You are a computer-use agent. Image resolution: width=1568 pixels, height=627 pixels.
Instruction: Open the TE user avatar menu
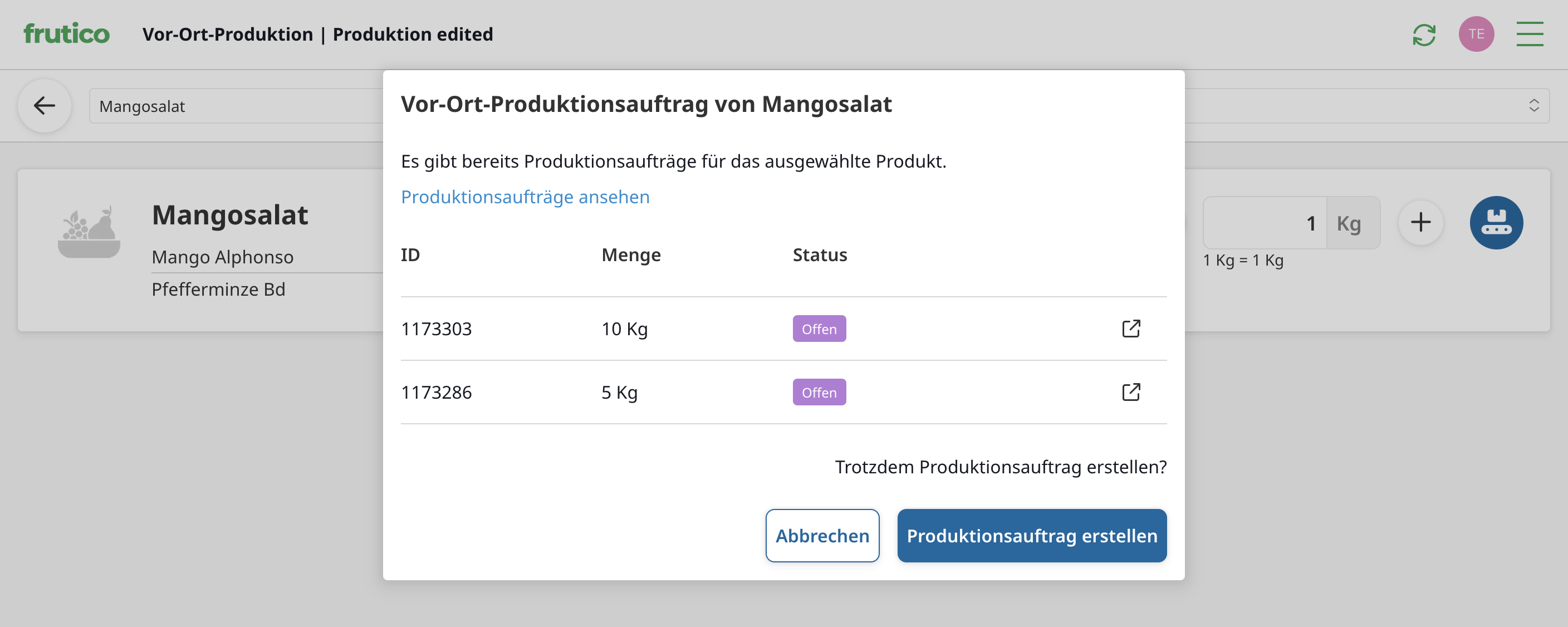point(1476,35)
